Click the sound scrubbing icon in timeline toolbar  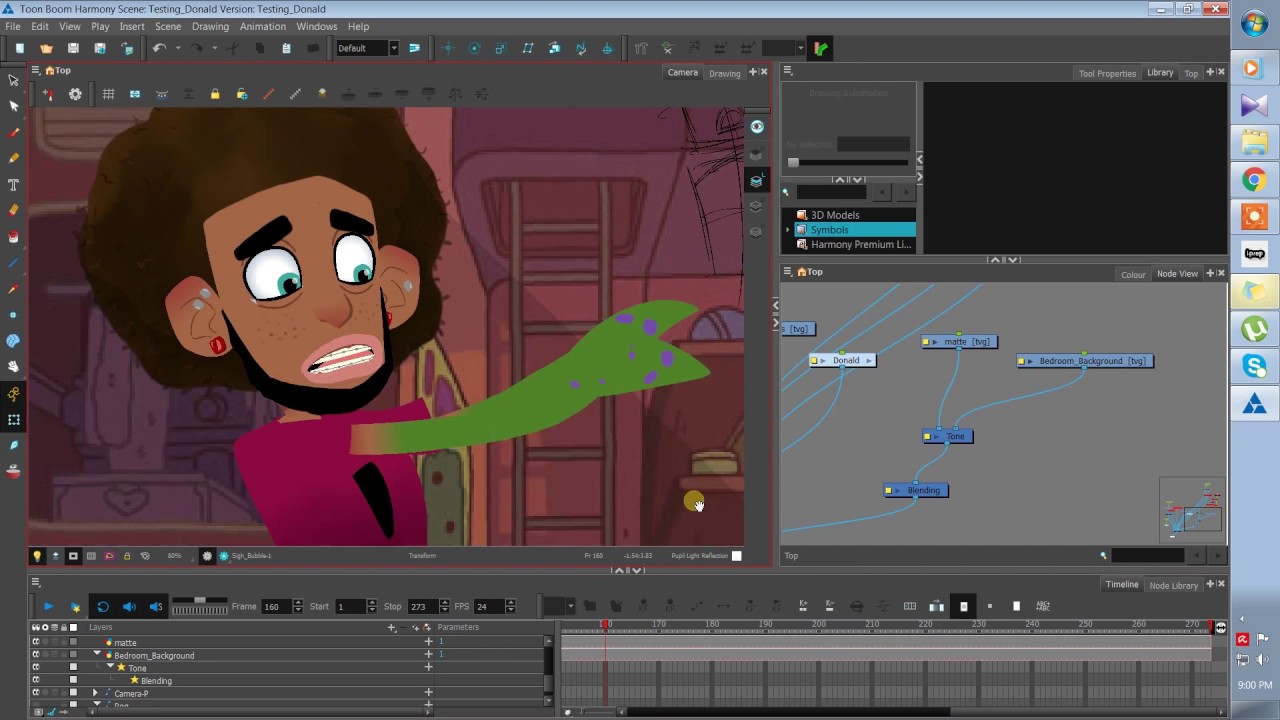click(156, 606)
